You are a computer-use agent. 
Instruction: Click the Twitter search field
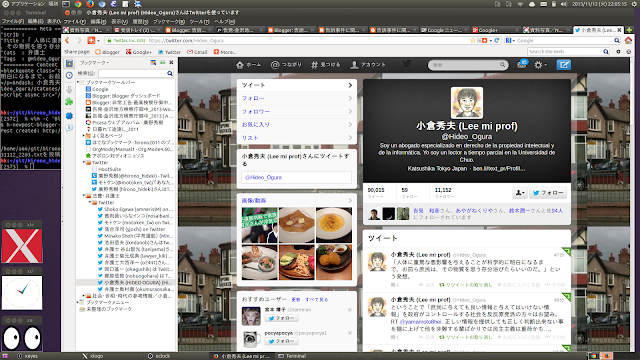coord(467,64)
